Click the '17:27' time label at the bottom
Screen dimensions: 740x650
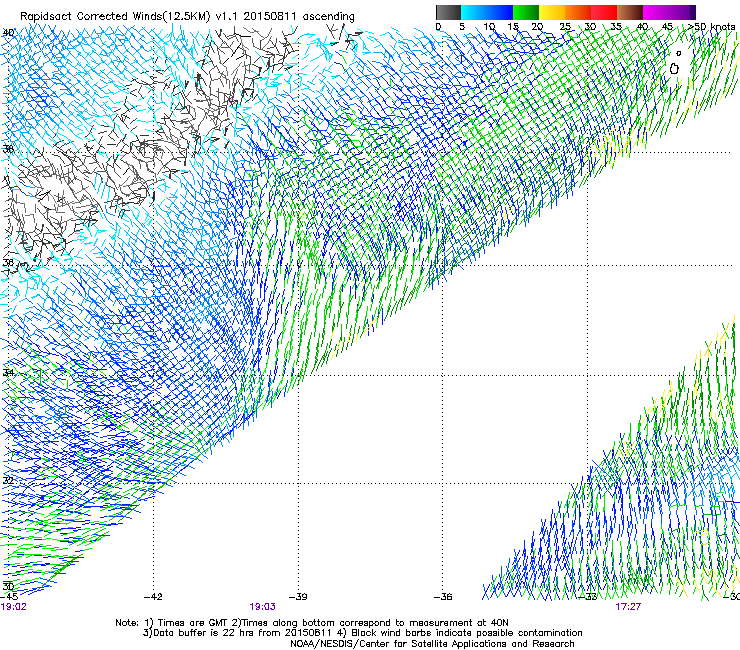pyautogui.click(x=628, y=607)
